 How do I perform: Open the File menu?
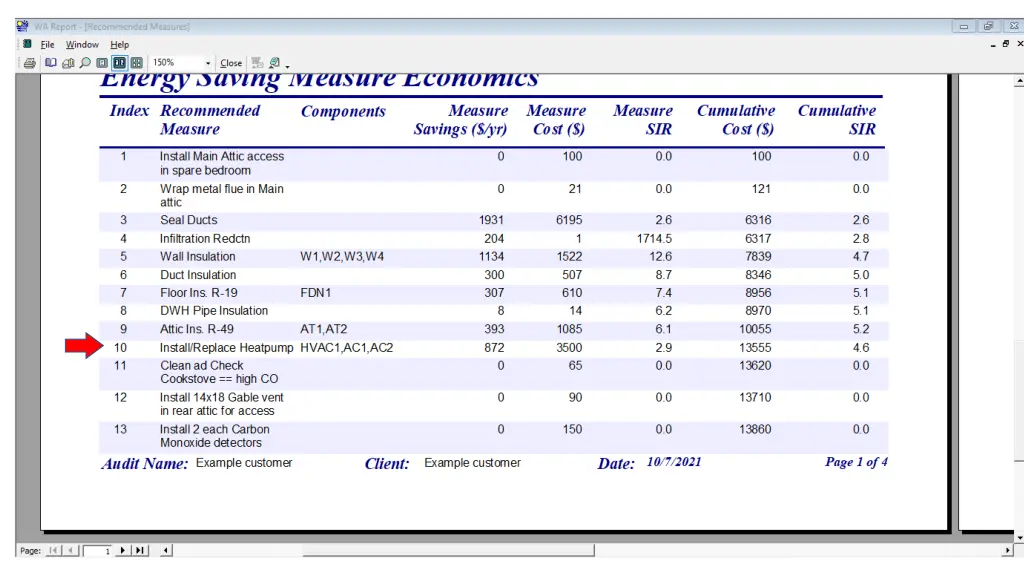tap(47, 44)
